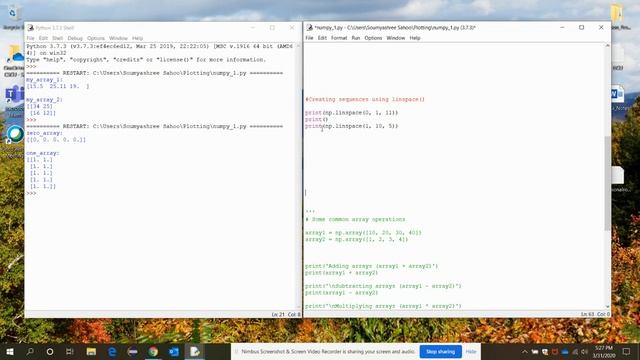Select the folder icon at desktop top-right
The height and width of the screenshot is (360, 640).
(617, 14)
